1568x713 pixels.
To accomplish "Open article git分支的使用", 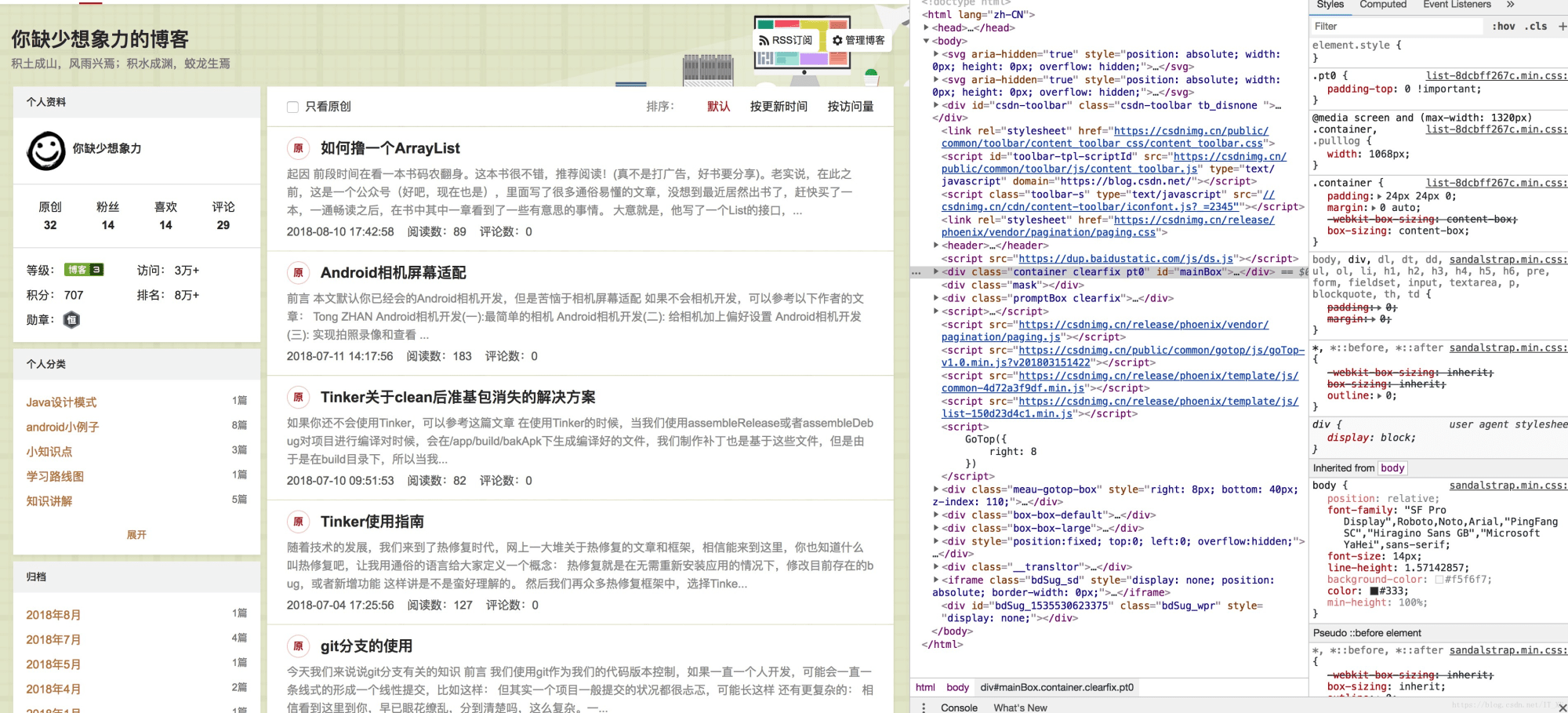I will [366, 646].
